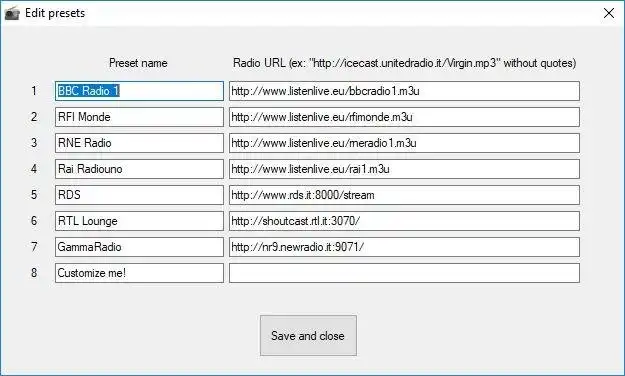Click the empty URL field for preset 8

(404, 273)
